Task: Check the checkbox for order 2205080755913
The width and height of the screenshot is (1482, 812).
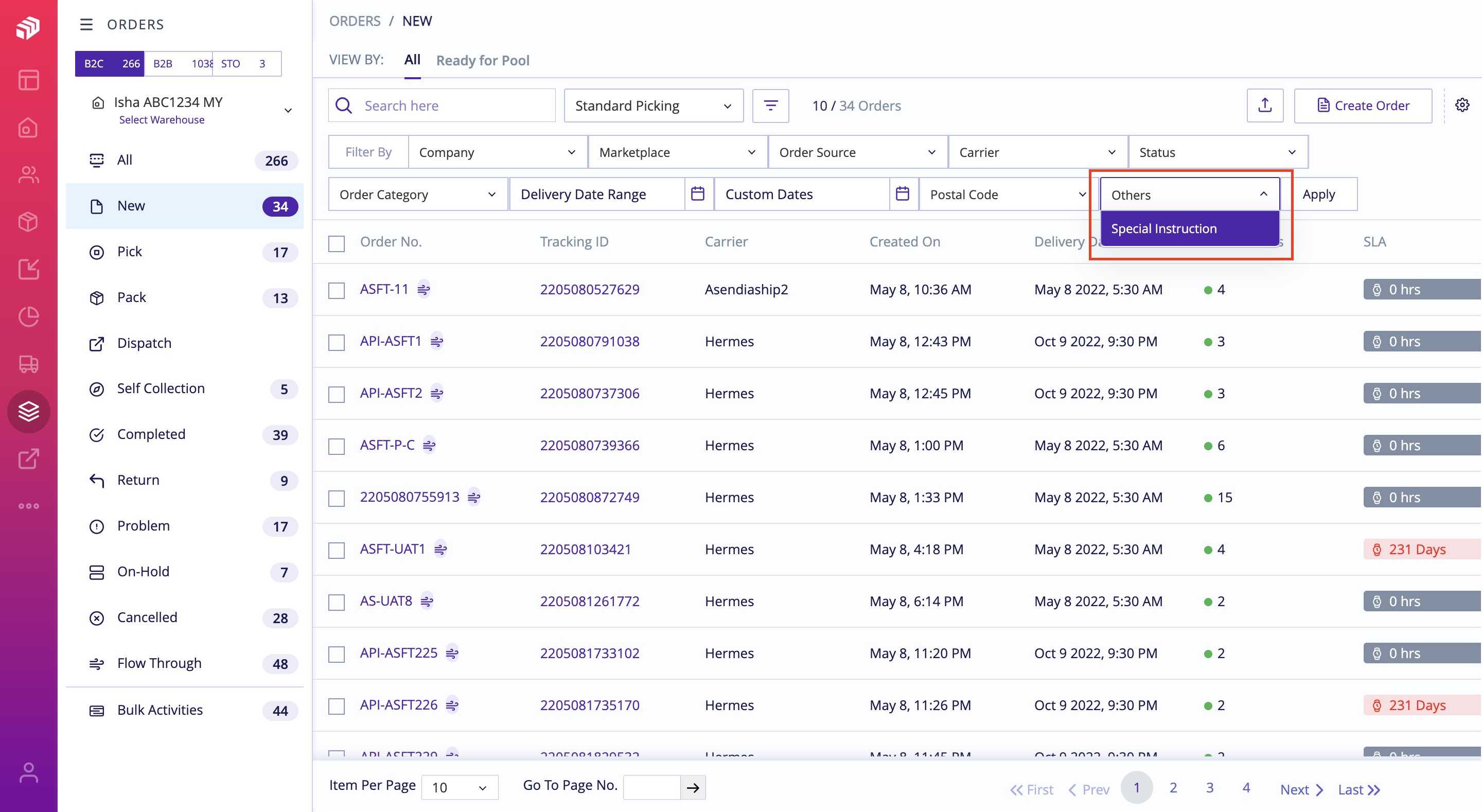Action: pos(336,498)
